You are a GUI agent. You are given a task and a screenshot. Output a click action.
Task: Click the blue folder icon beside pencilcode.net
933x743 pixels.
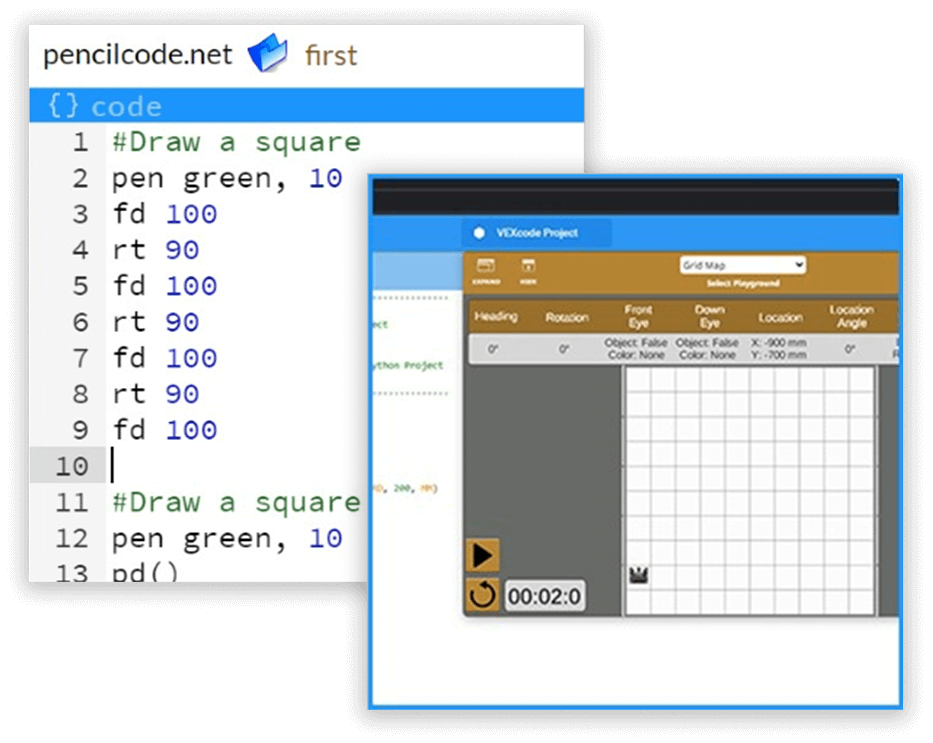pos(267,54)
